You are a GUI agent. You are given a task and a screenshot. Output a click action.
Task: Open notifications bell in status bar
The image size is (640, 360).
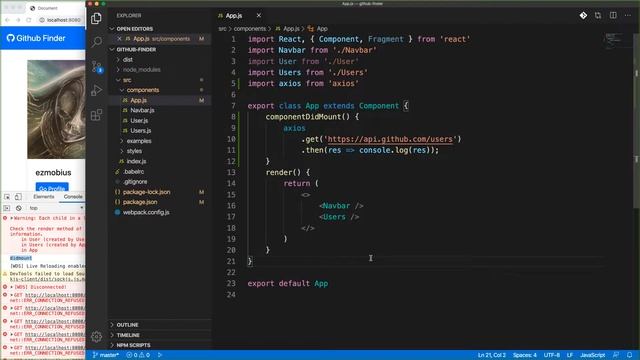[630, 355]
